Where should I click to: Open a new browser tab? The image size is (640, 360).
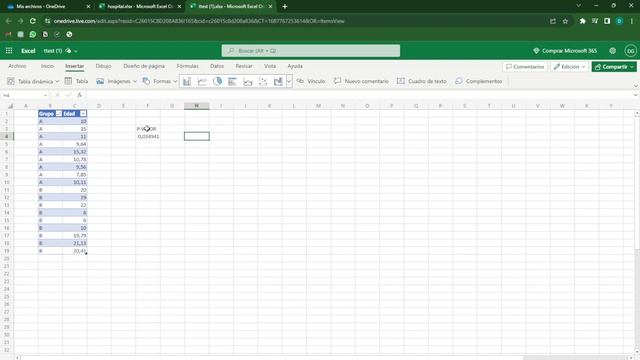(x=285, y=7)
